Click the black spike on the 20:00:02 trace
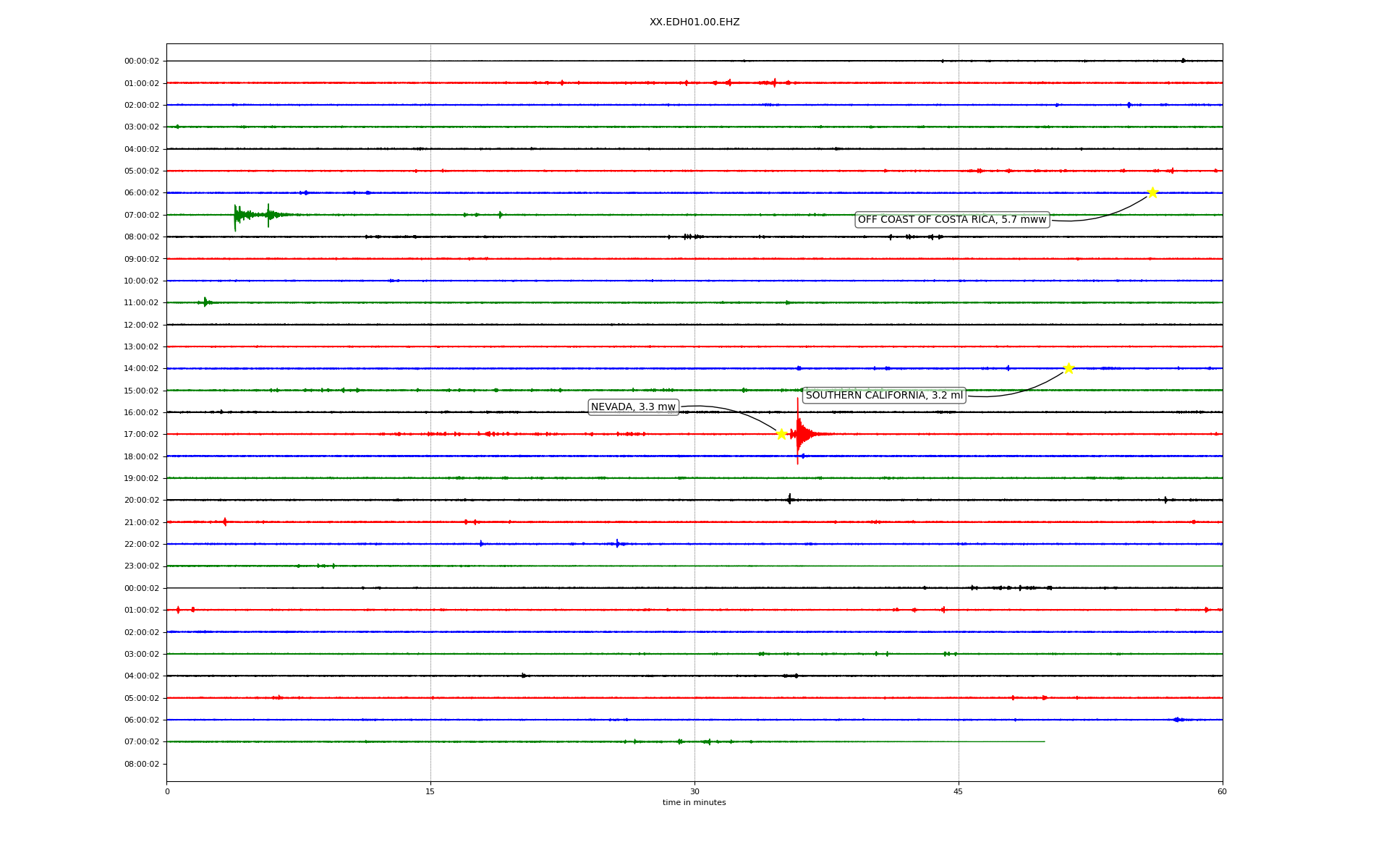Screen dimensions: 1389x868 (789, 499)
